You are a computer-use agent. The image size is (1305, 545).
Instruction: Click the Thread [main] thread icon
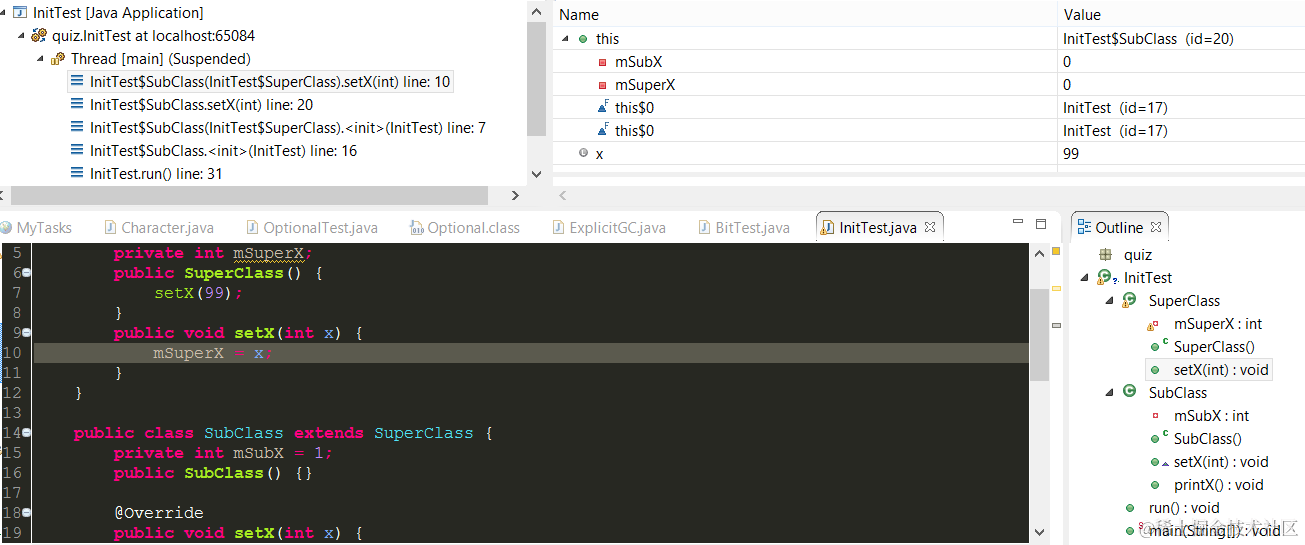(58, 59)
